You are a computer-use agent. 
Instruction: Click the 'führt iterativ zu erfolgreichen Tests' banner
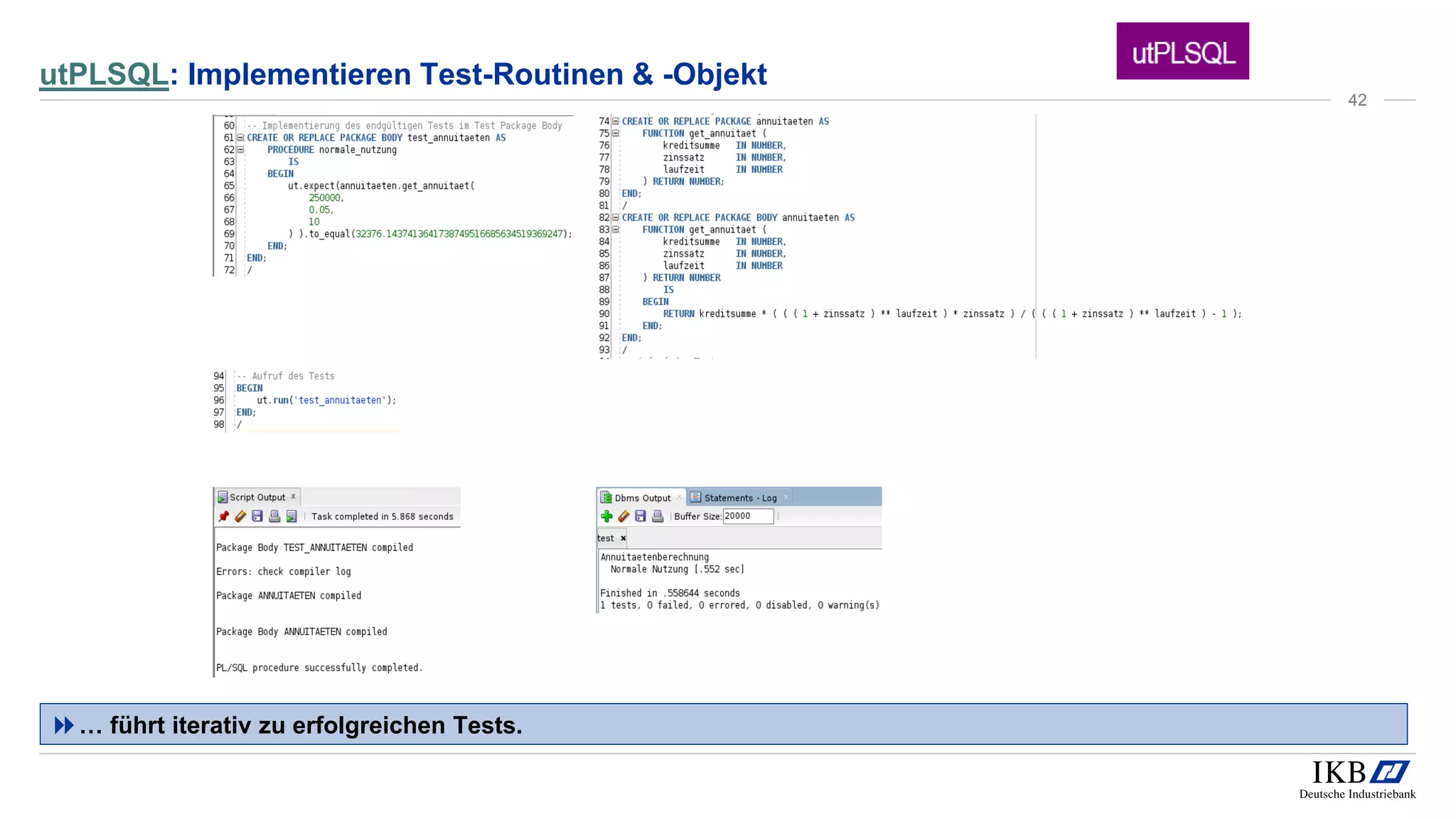pyautogui.click(x=723, y=725)
